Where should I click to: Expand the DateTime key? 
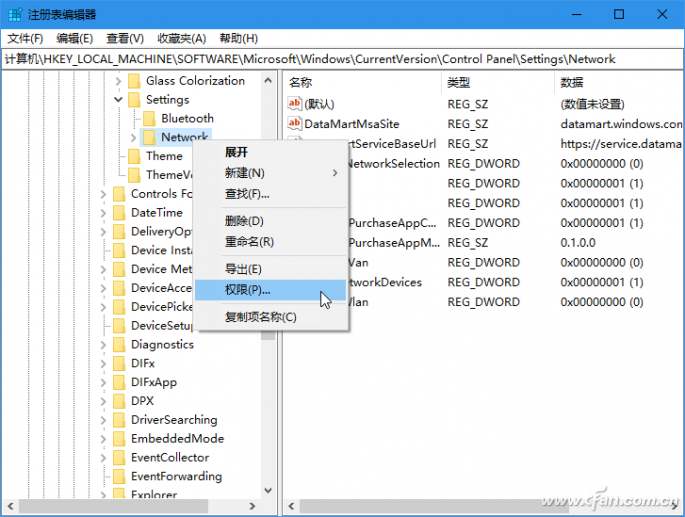pyautogui.click(x=103, y=213)
